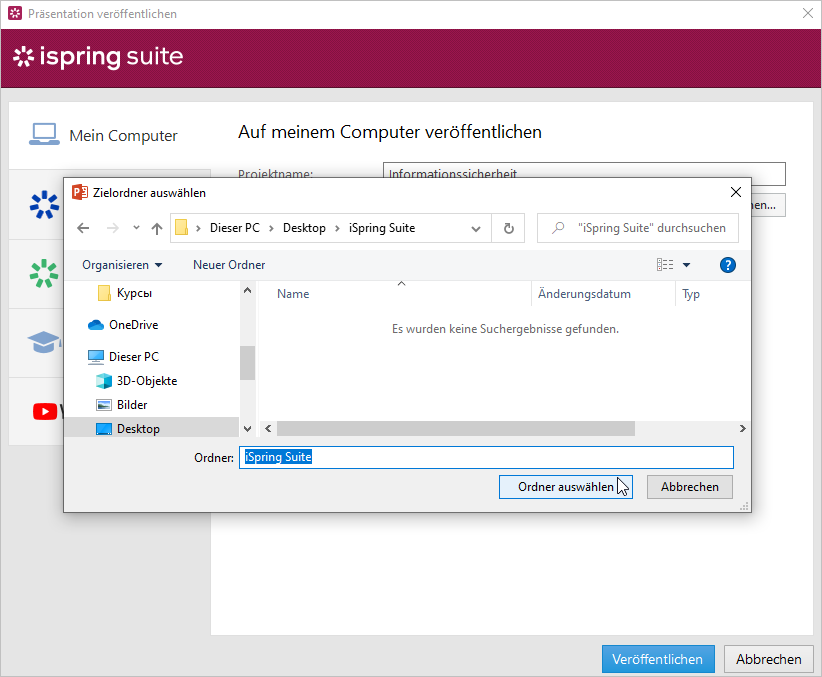The height and width of the screenshot is (677, 822).
Task: Create a Neuer Ordner
Action: (229, 265)
